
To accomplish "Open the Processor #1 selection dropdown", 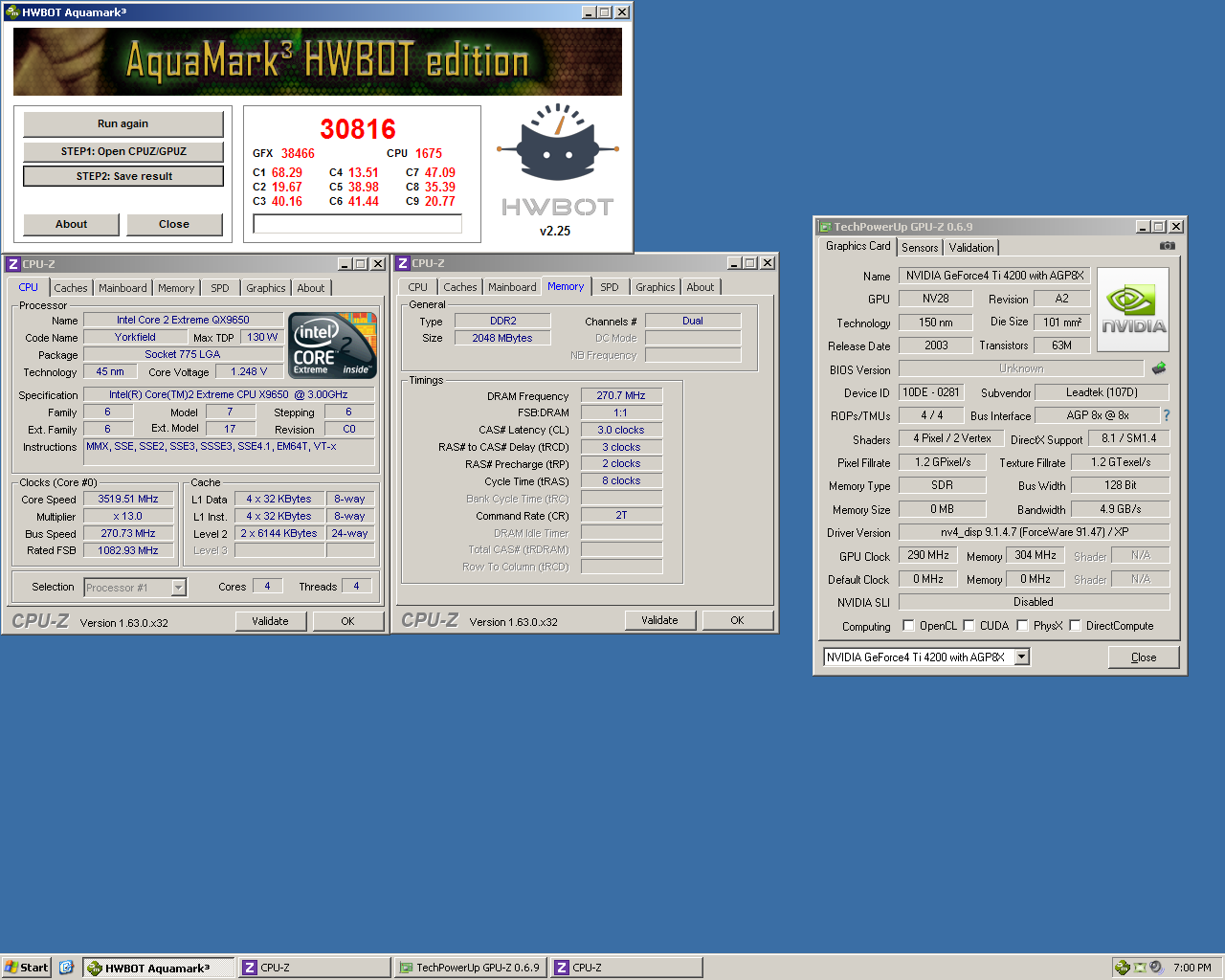I will tap(178, 588).
